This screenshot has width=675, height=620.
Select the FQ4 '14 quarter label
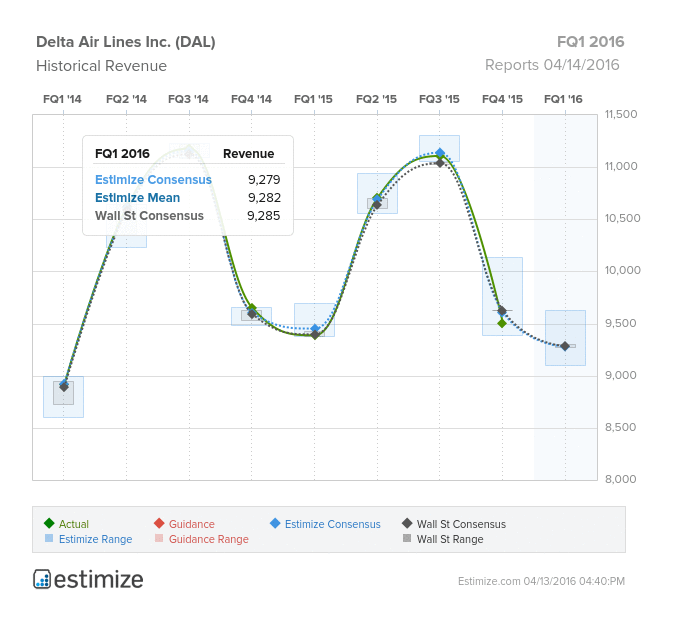(251, 99)
